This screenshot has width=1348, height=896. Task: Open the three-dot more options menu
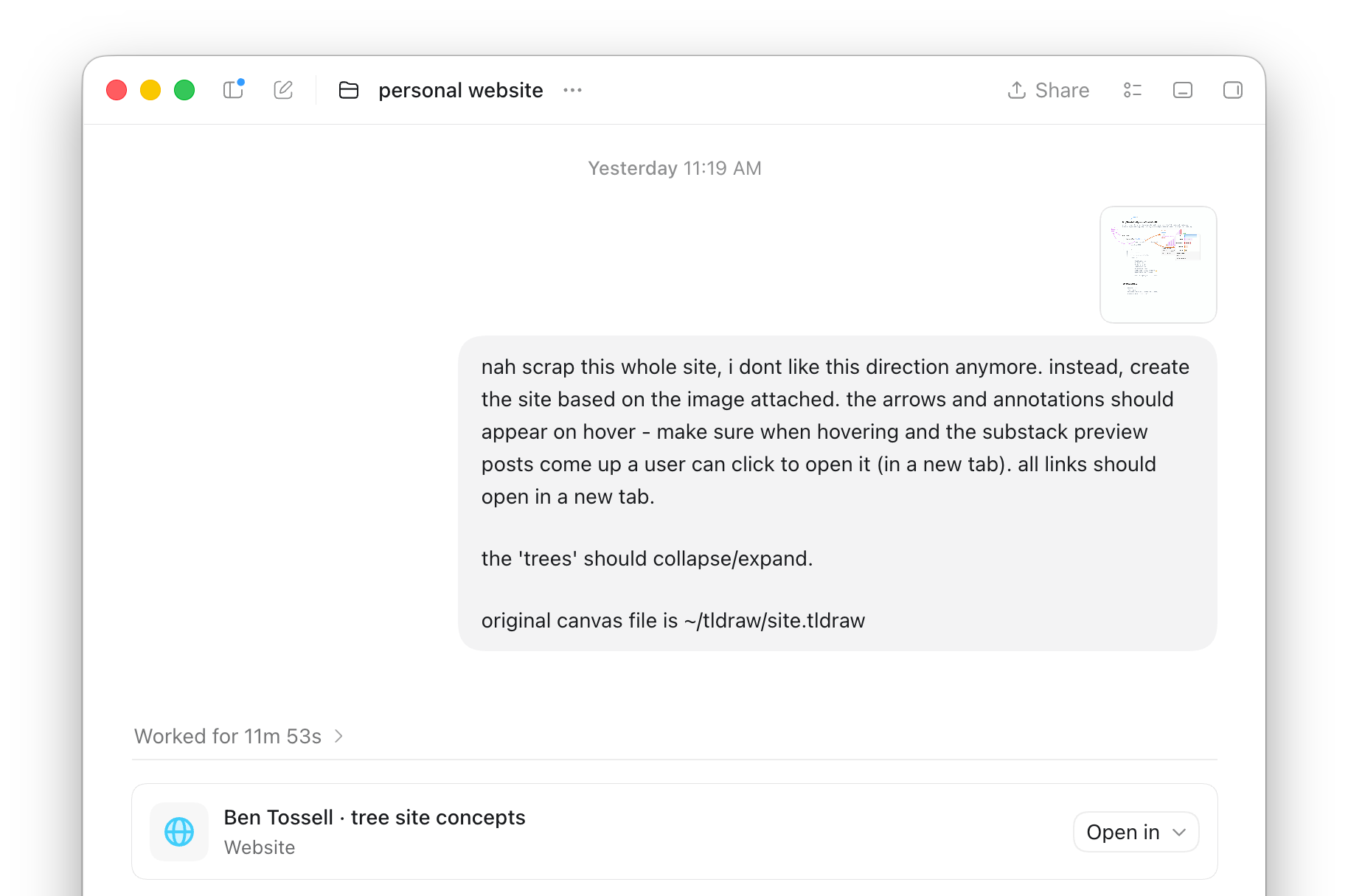573,90
